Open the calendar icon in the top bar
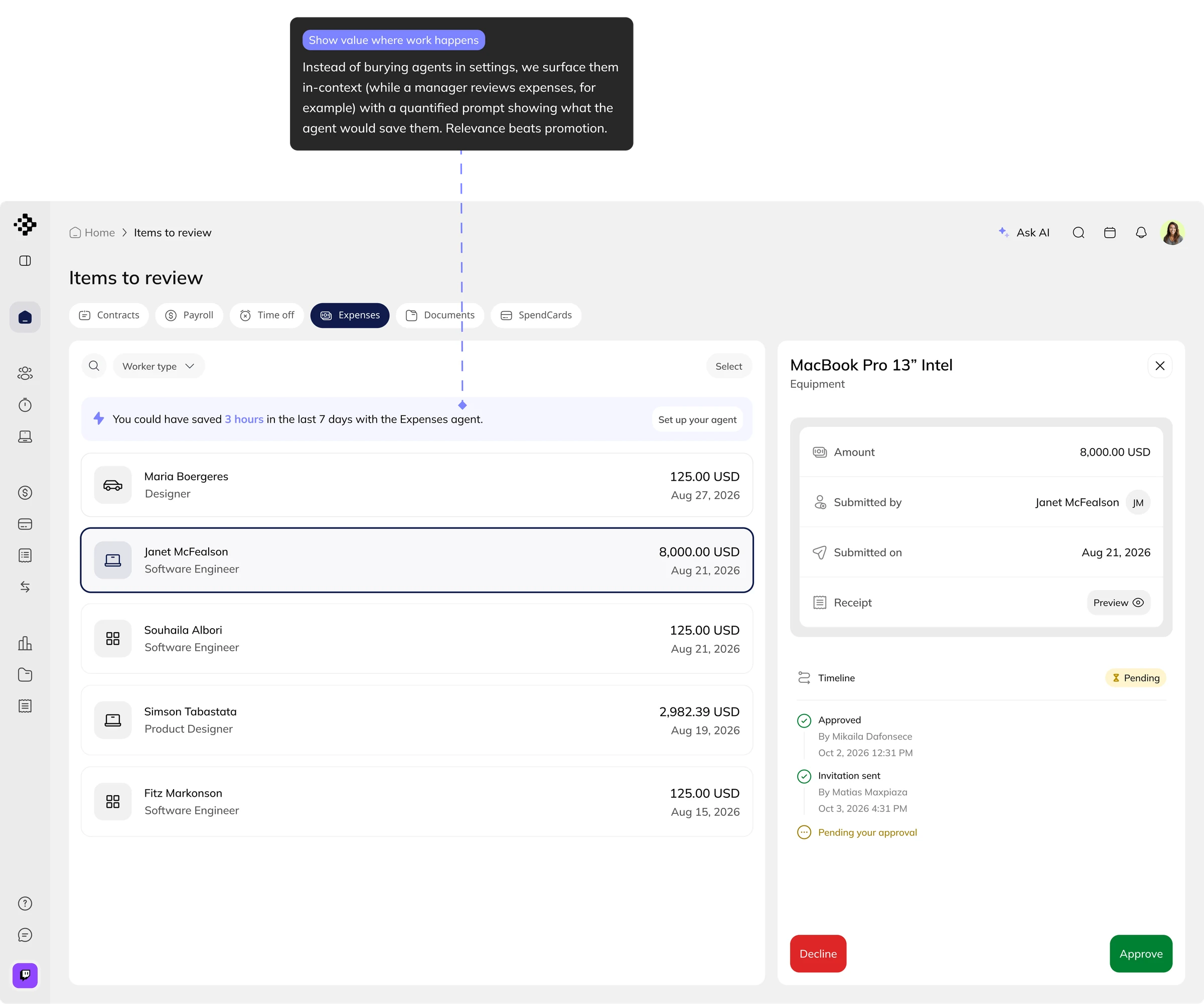 [x=1110, y=232]
